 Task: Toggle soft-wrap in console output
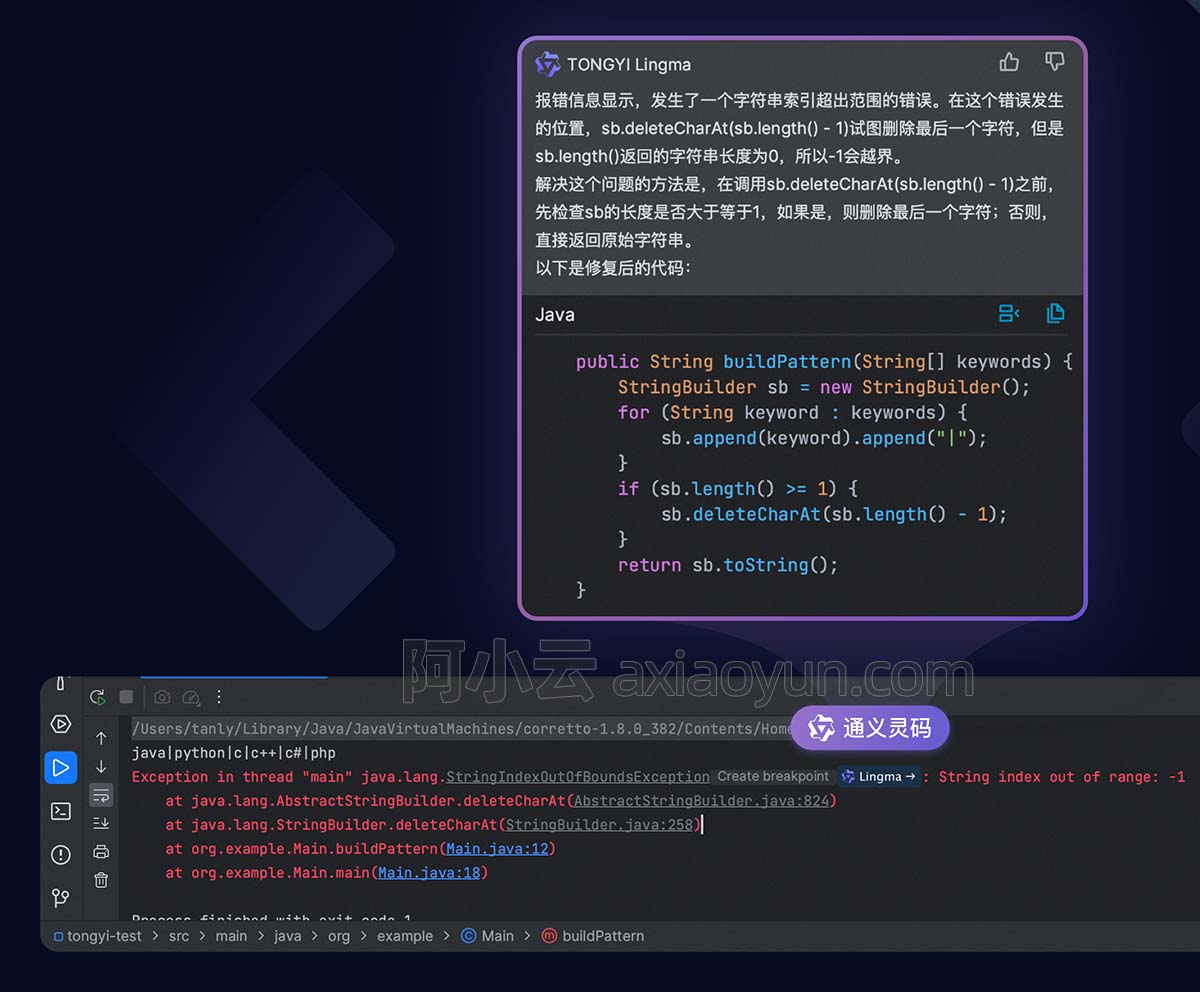click(x=101, y=795)
